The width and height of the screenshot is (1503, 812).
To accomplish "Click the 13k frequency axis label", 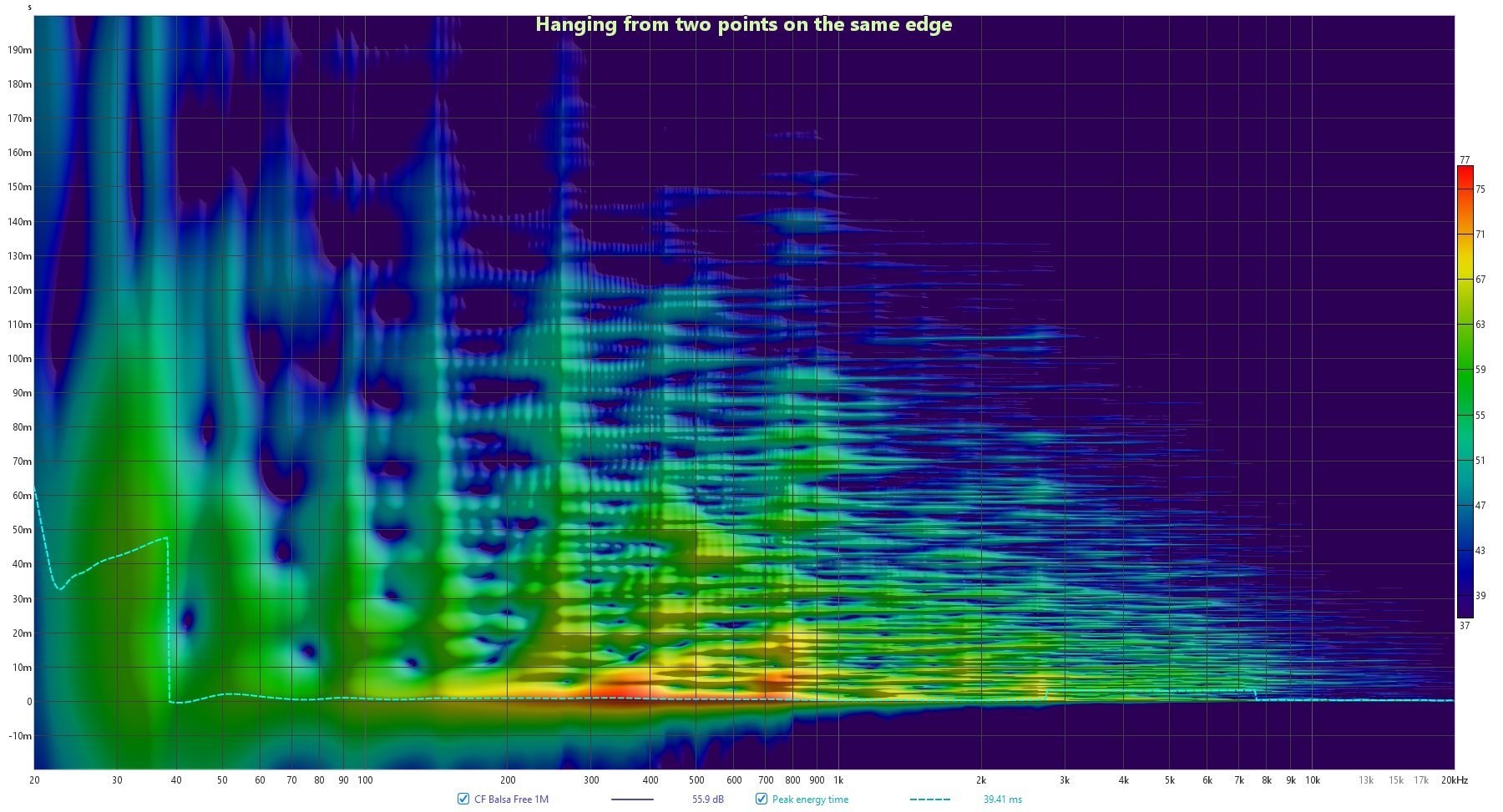I will coord(1366,780).
